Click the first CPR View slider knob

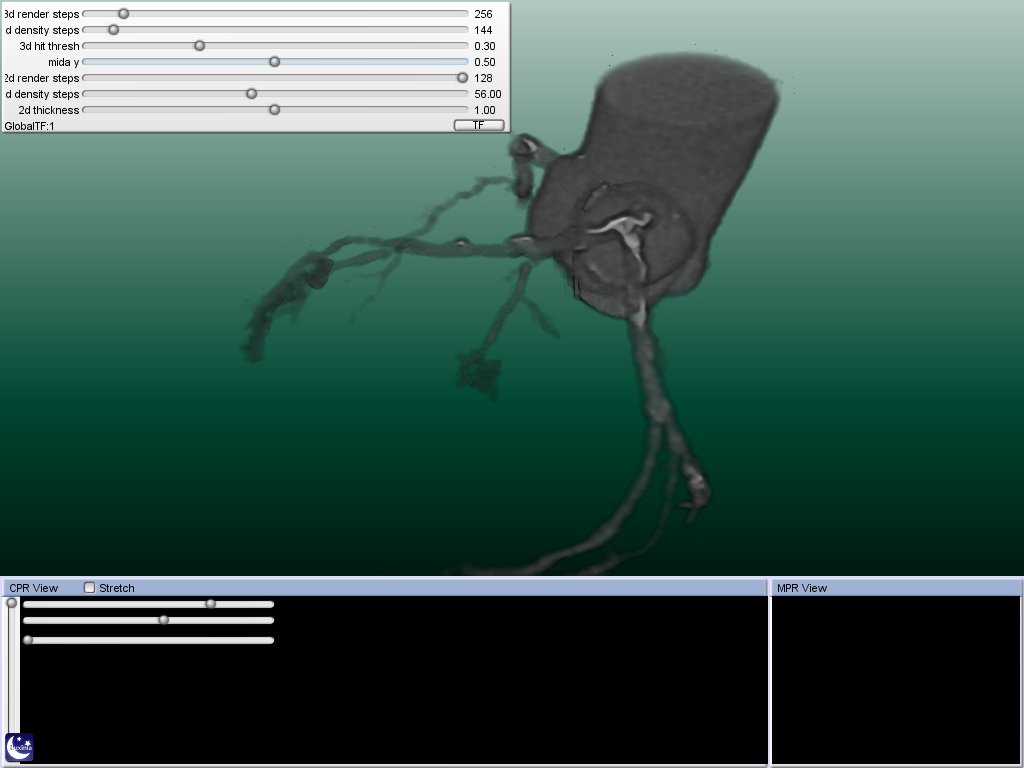[x=210, y=604]
